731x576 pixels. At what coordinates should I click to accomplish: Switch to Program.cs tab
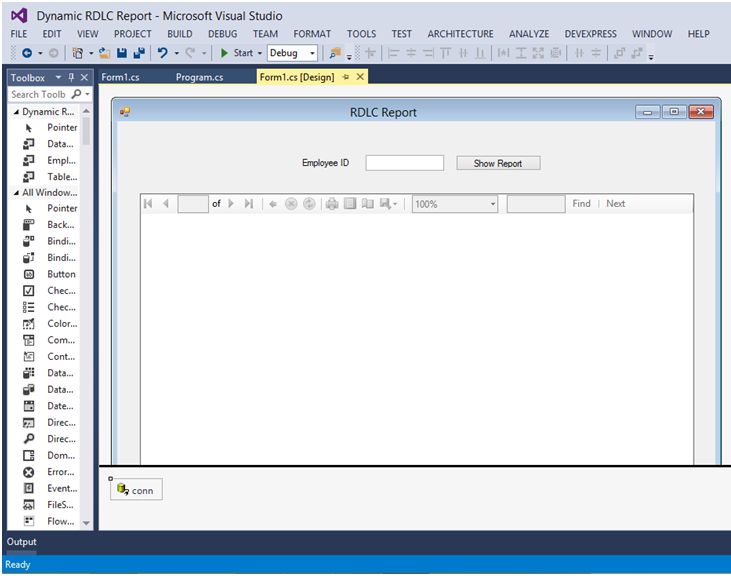pos(199,77)
